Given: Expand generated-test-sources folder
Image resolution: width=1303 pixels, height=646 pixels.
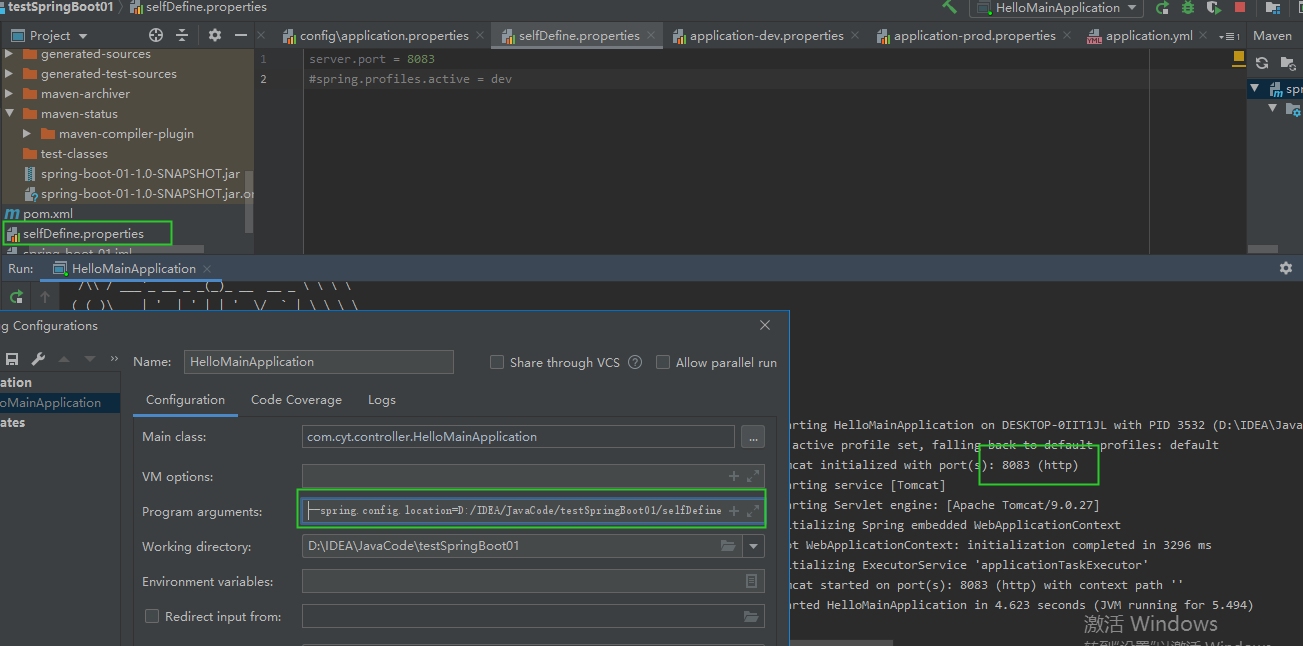Looking at the screenshot, I should point(9,74).
